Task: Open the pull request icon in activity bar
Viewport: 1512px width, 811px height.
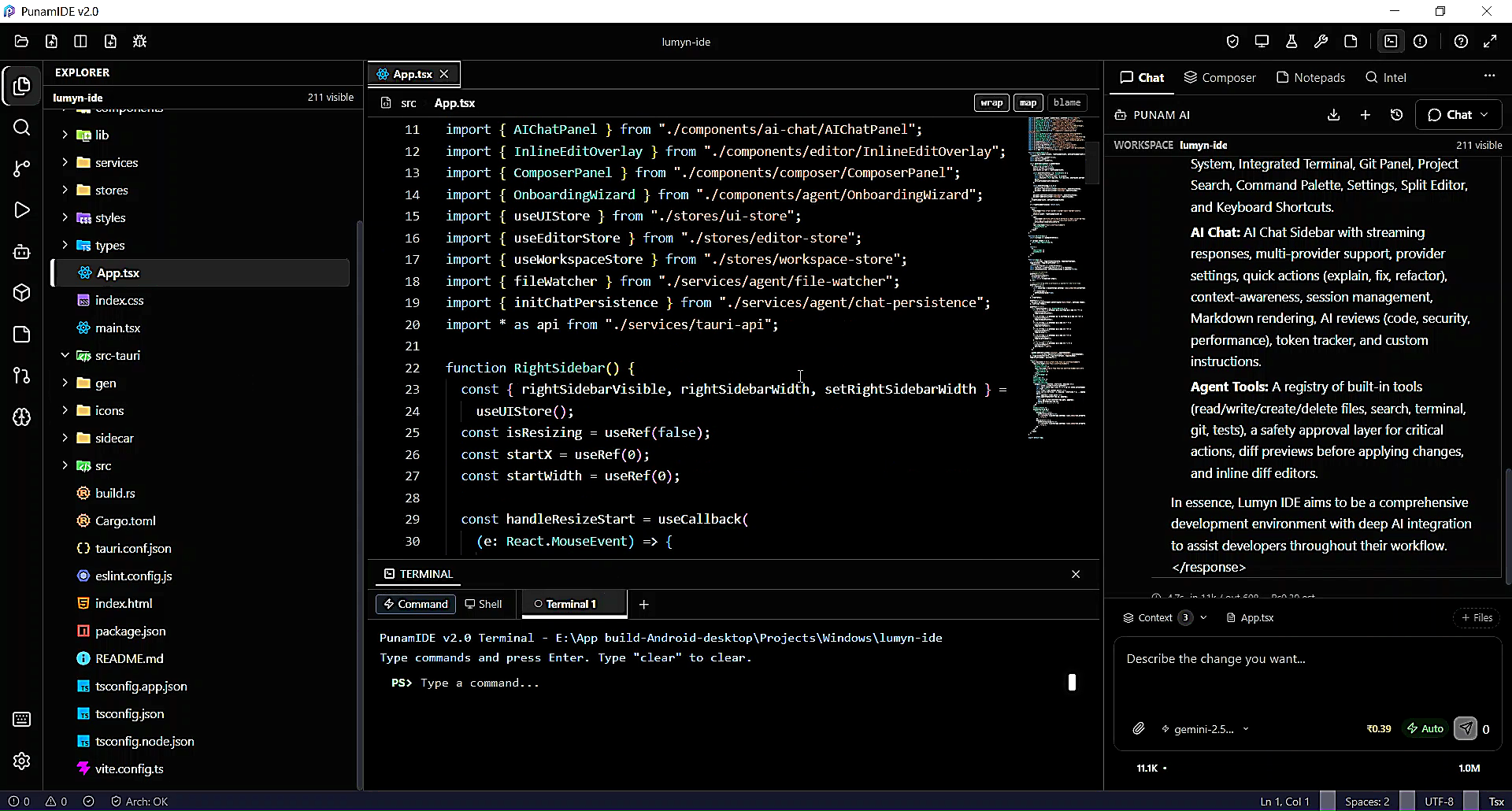Action: click(22, 376)
